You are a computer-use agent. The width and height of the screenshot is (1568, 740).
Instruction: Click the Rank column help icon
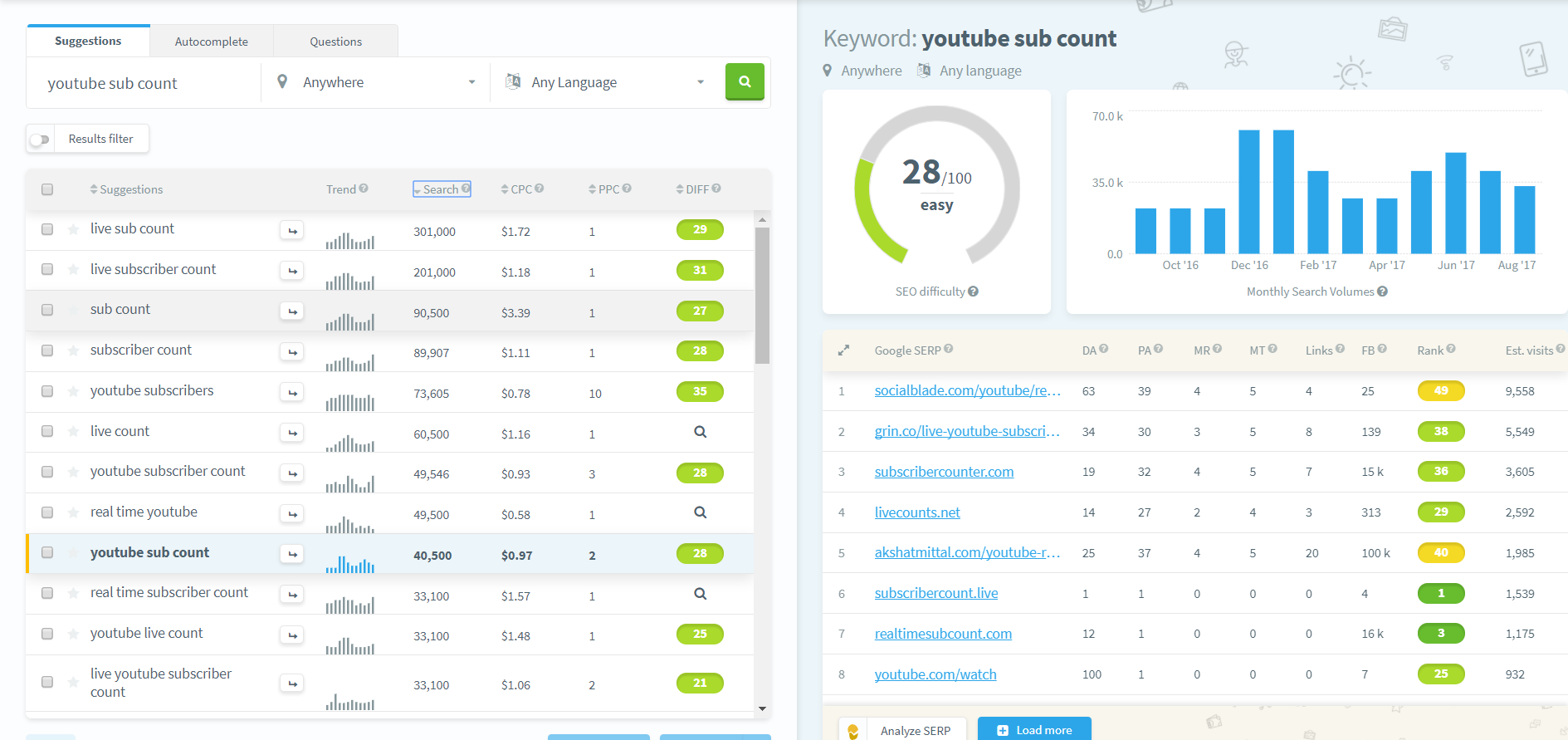1451,349
